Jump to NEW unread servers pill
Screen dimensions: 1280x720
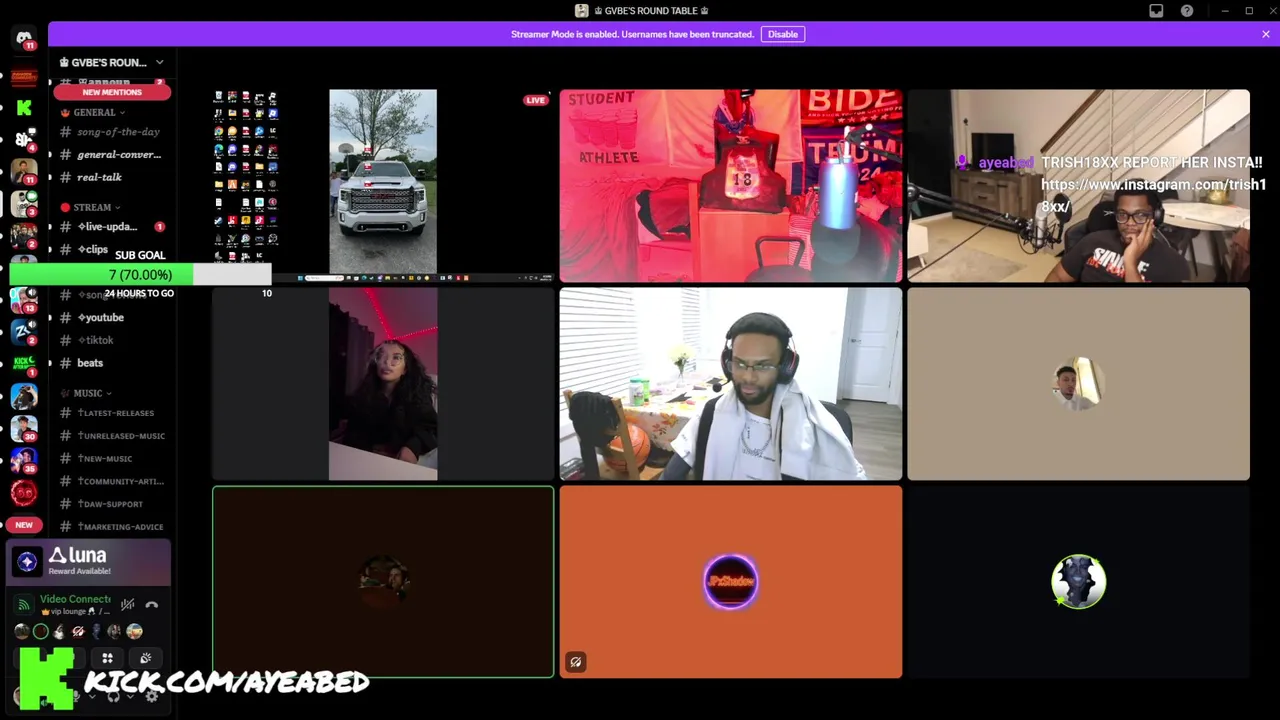point(24,524)
